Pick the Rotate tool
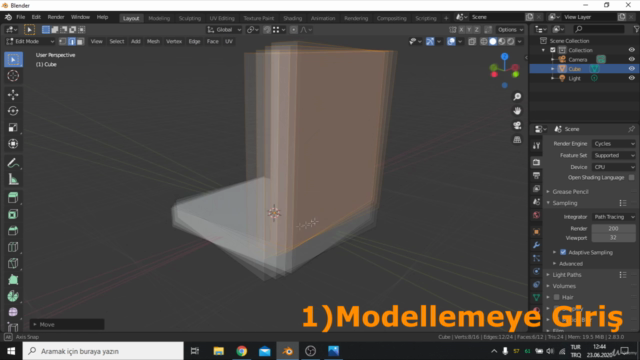 point(13,111)
